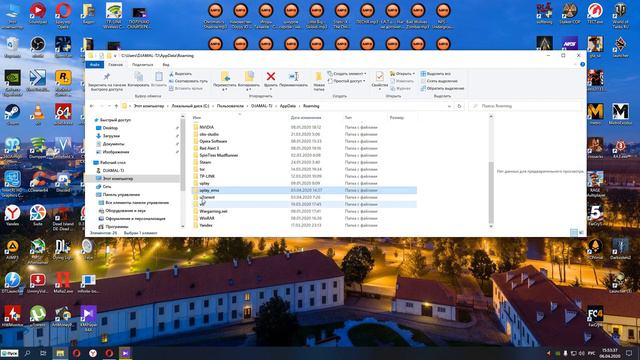Click AppData in the breadcrumb path

pyautogui.click(x=288, y=106)
